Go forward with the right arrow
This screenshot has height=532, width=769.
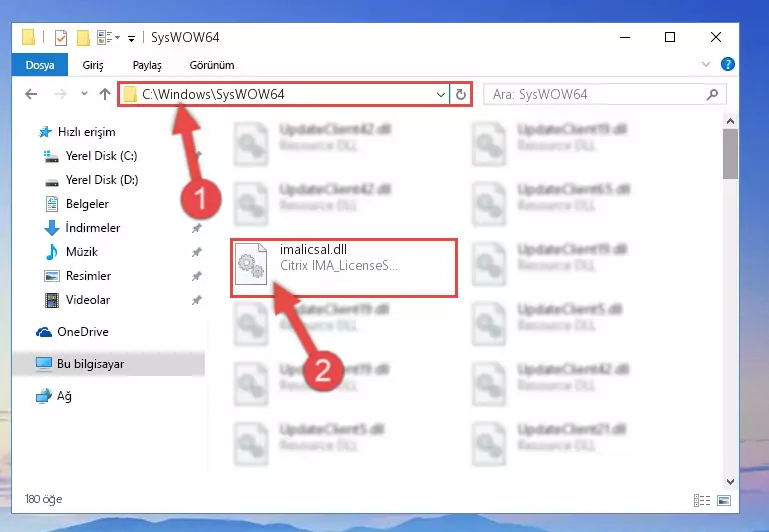60,94
